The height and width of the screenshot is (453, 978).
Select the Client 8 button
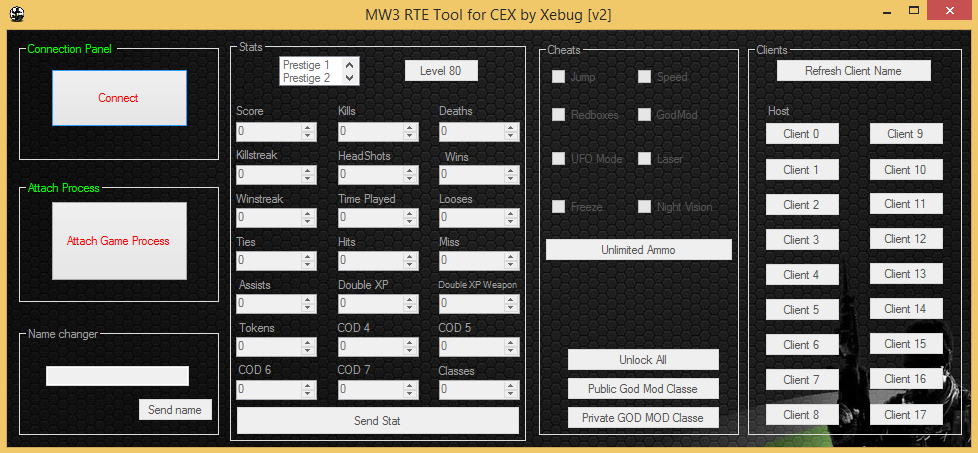click(x=801, y=414)
